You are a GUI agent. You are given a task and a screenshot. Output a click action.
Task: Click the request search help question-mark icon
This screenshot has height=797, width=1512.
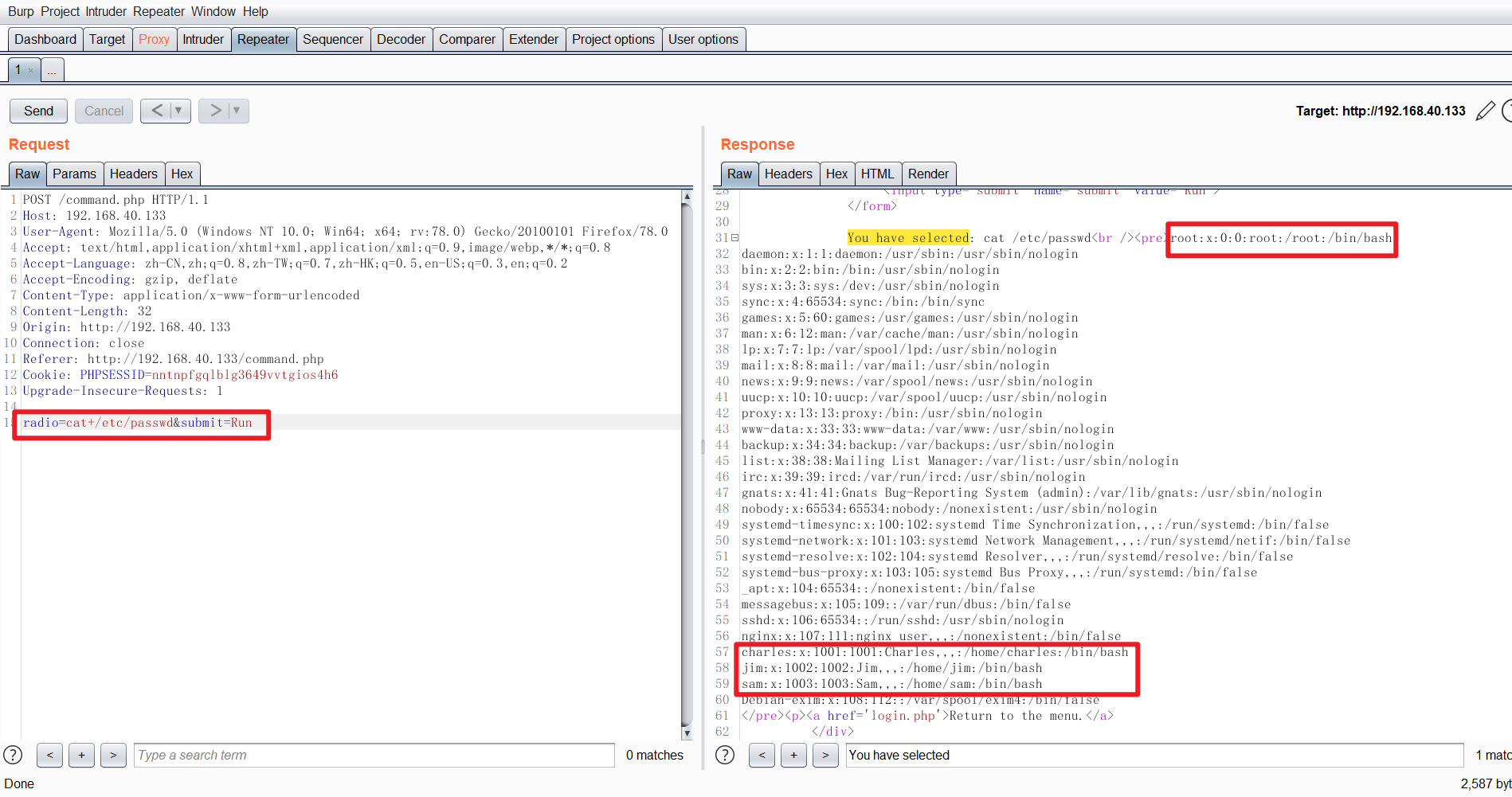[x=13, y=755]
